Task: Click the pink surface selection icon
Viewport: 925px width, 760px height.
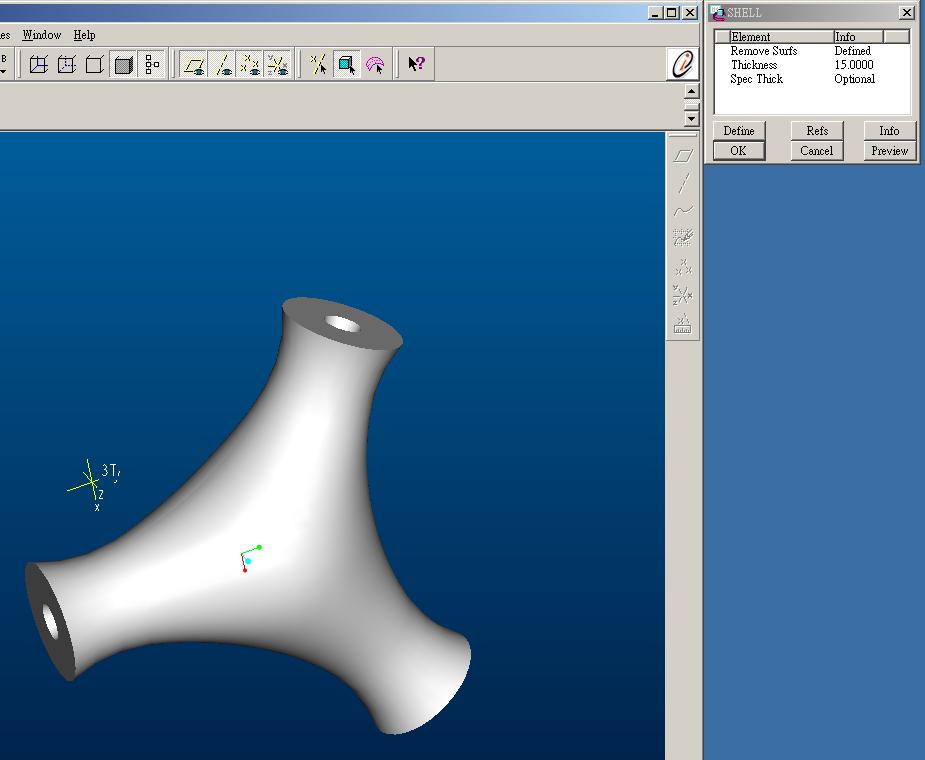Action: pos(375,64)
